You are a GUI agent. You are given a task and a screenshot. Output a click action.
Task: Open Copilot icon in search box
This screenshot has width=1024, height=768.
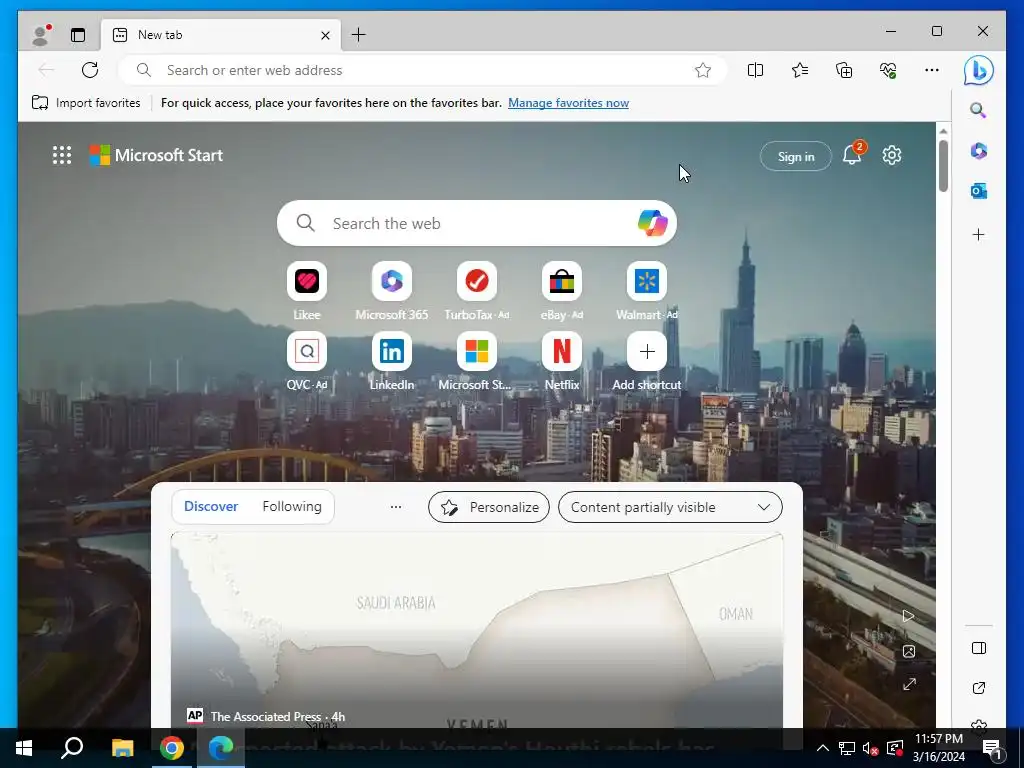pos(652,223)
